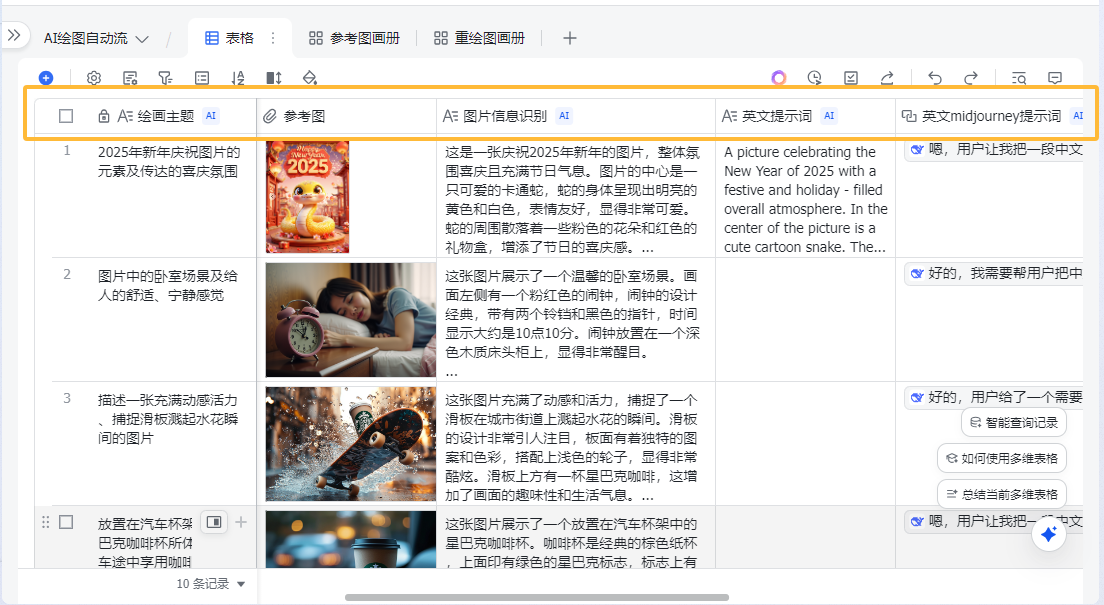This screenshot has width=1104, height=605.
Task: Select cell '2025年新年庆祝图片的元素及传达的喜庆氛围'
Action: pyautogui.click(x=169, y=161)
